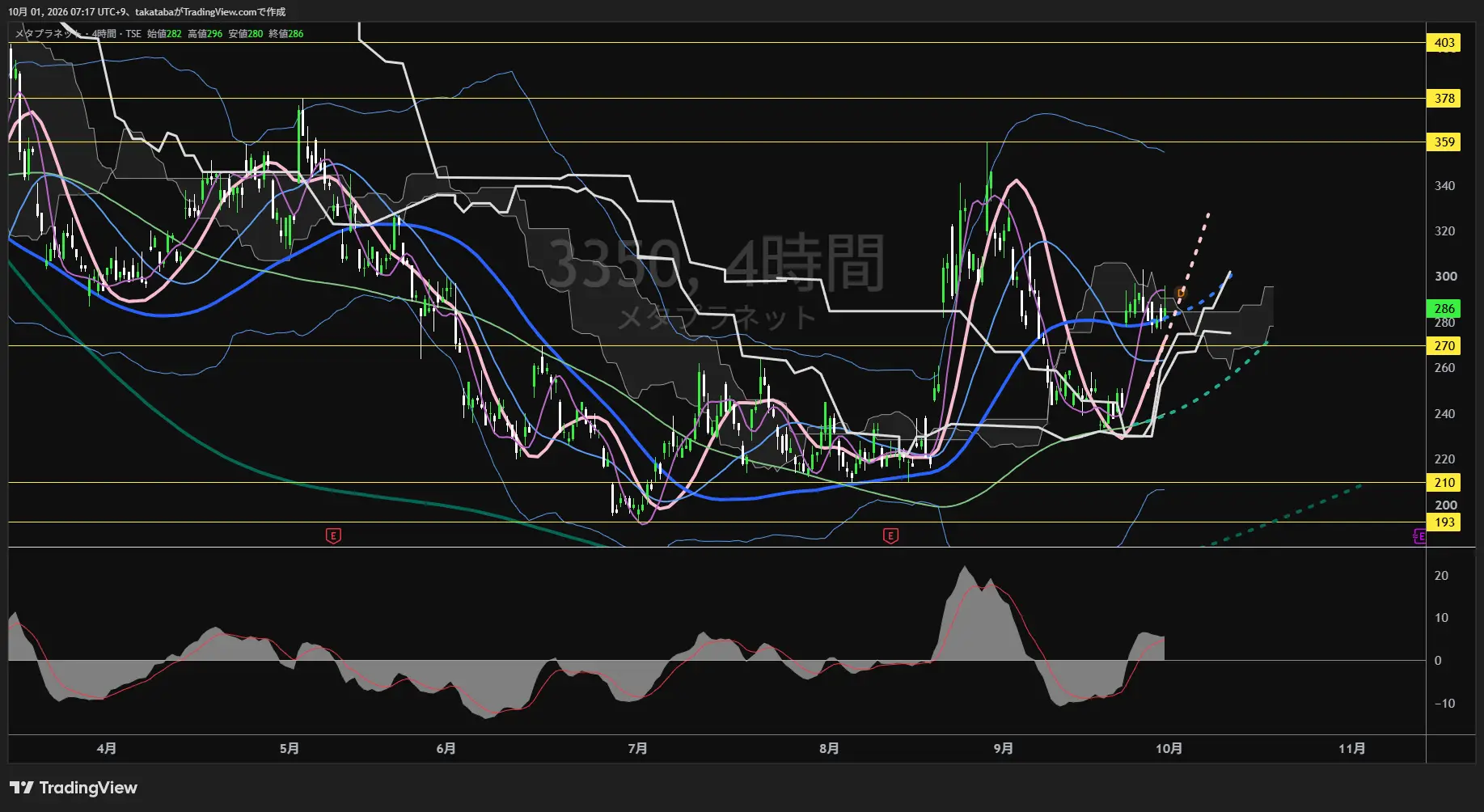
Task: Click the 6月 label on the time axis
Action: (446, 749)
